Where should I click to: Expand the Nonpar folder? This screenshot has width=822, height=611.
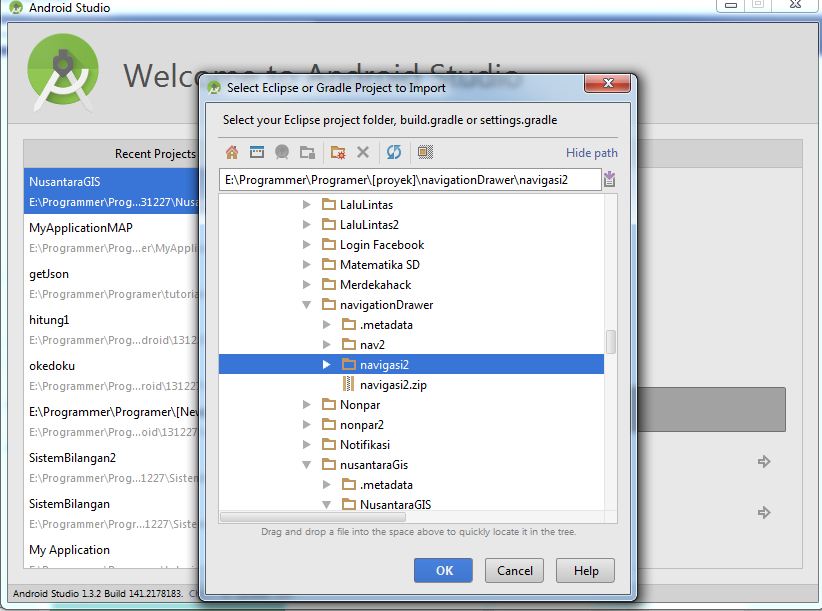(307, 405)
